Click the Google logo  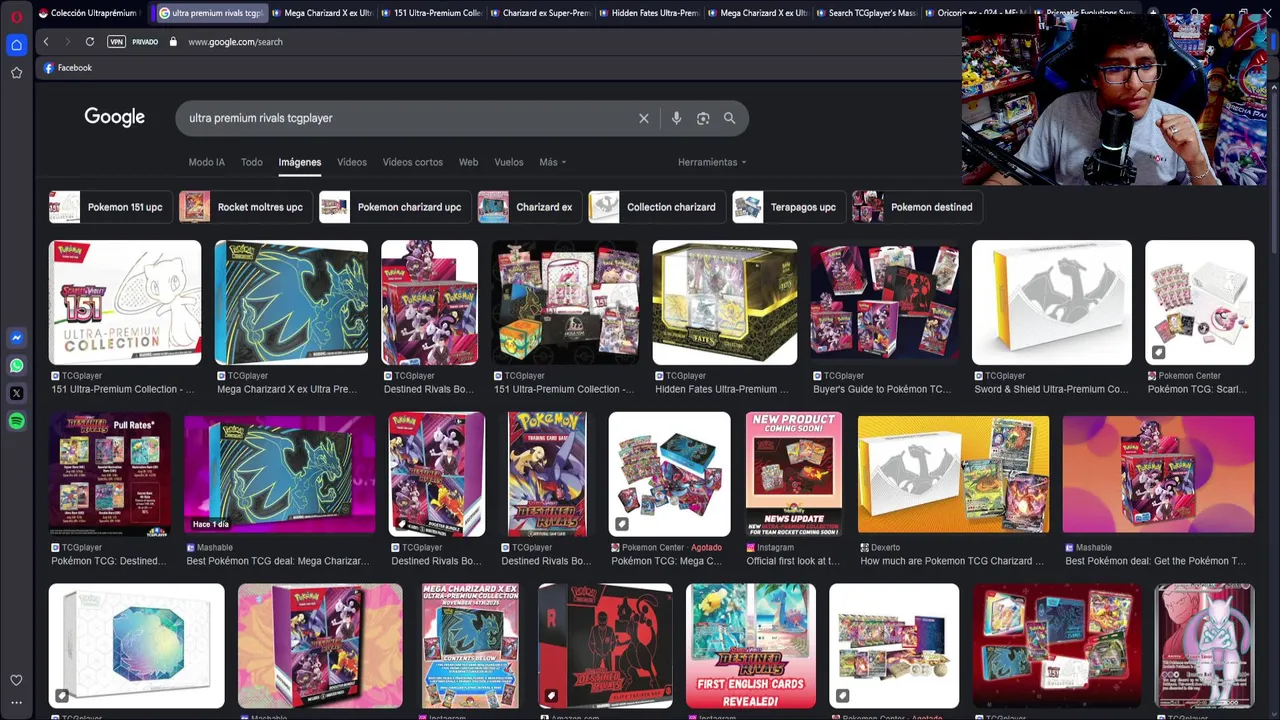coord(115,118)
